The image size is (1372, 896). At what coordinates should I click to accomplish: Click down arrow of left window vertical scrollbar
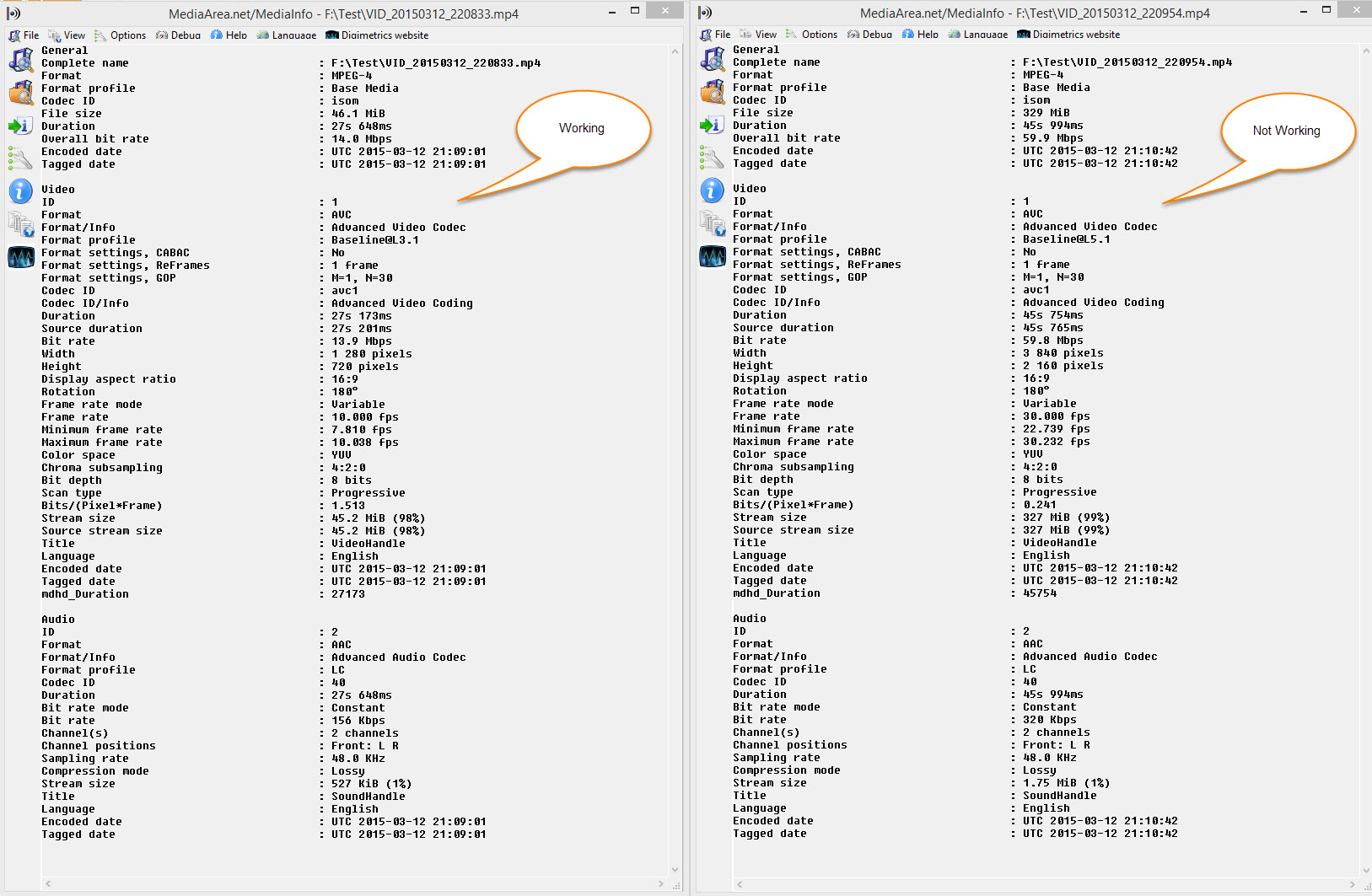675,870
